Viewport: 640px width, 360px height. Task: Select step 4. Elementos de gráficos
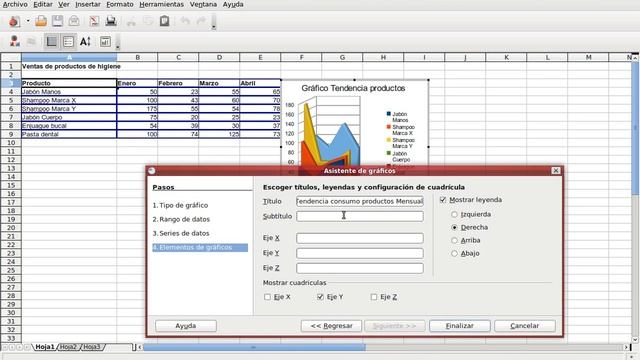coord(200,247)
